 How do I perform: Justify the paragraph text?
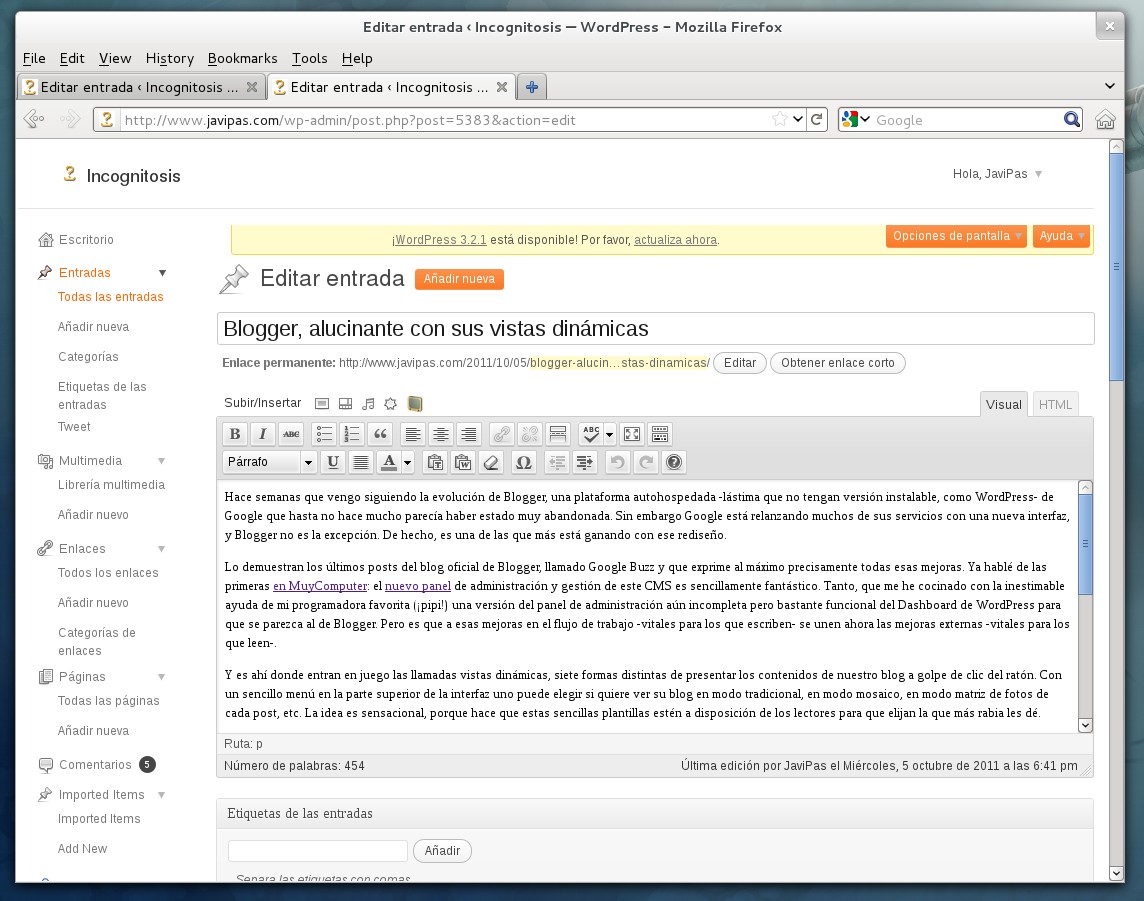click(360, 462)
